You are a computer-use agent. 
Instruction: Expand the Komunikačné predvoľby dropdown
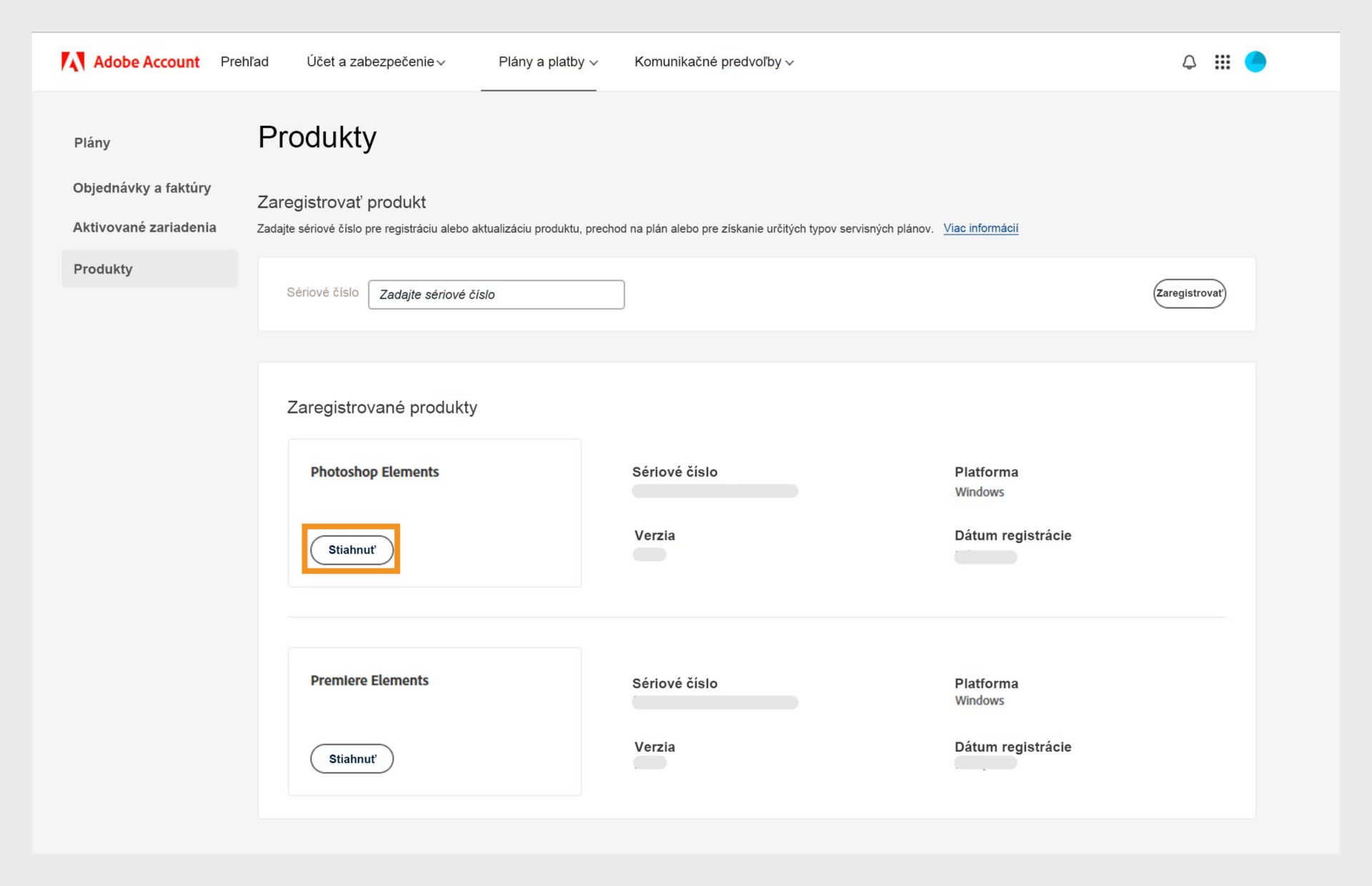coord(713,62)
